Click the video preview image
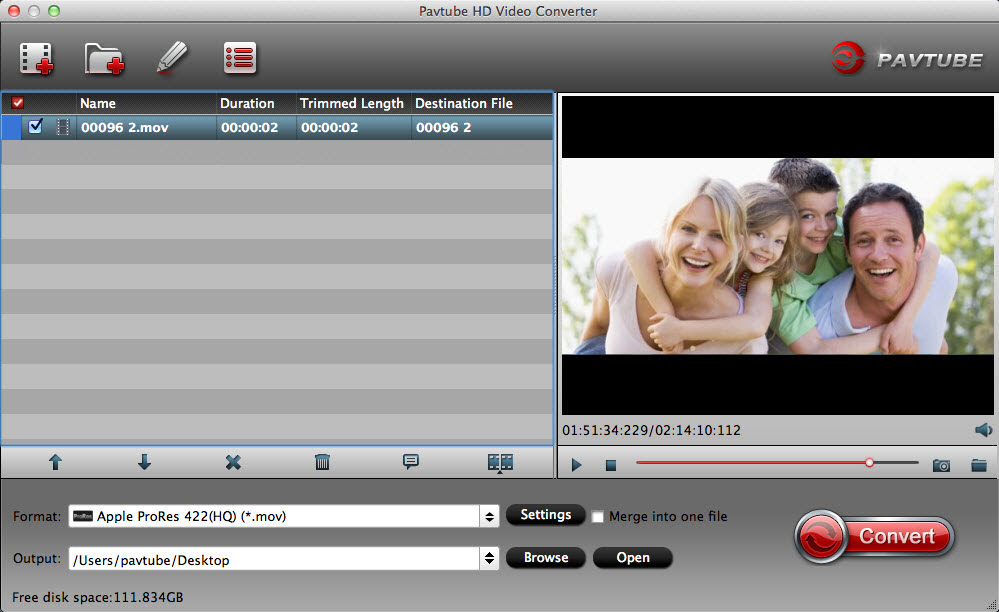999x612 pixels. pos(777,256)
